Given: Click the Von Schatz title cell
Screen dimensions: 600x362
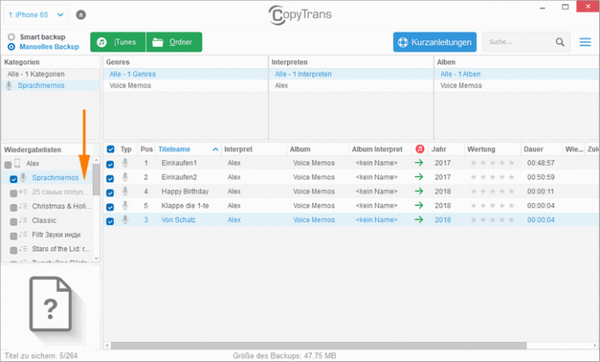Looking at the screenshot, I should pyautogui.click(x=178, y=220).
